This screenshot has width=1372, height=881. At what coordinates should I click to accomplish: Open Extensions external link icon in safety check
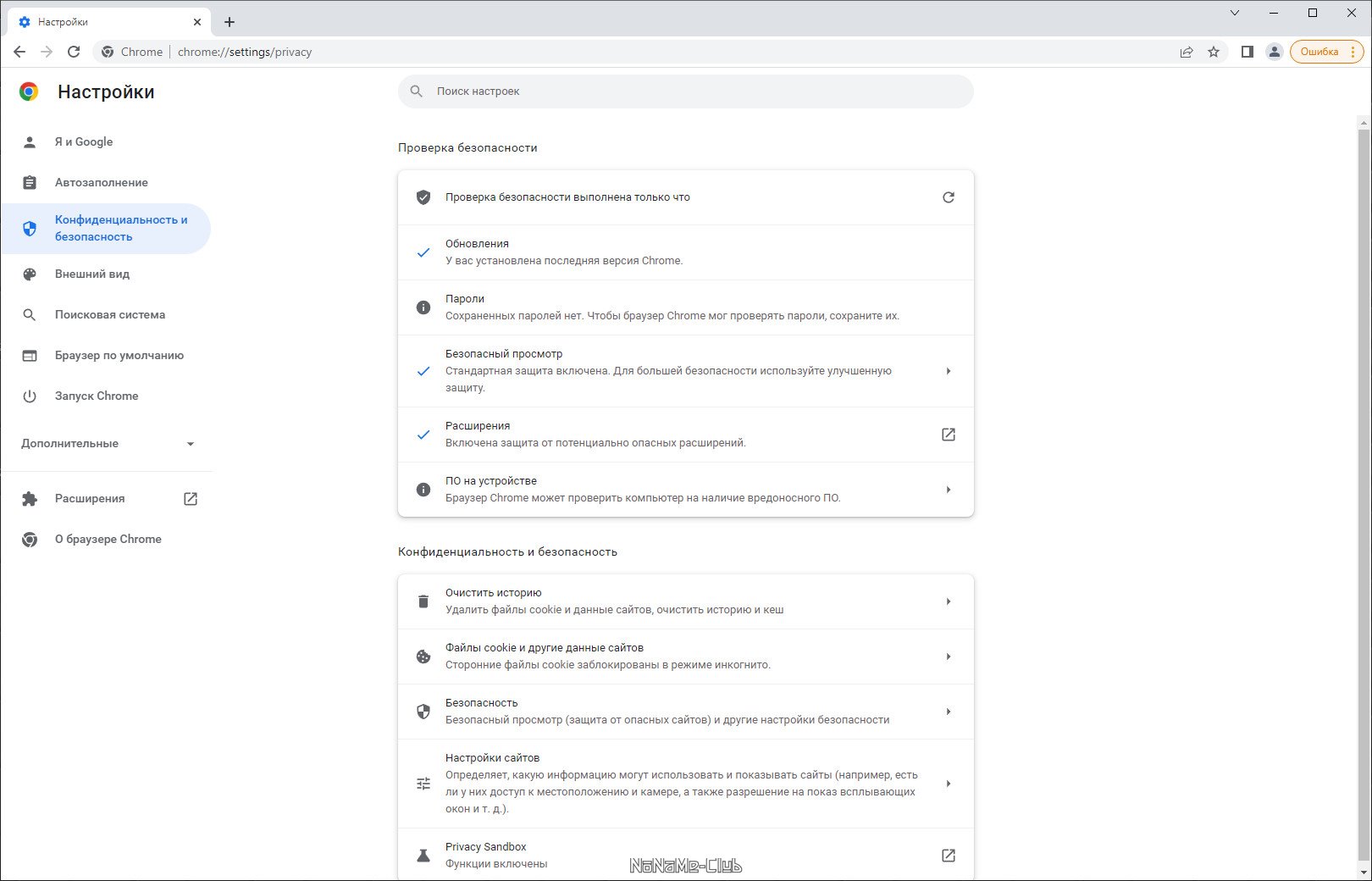click(x=948, y=435)
